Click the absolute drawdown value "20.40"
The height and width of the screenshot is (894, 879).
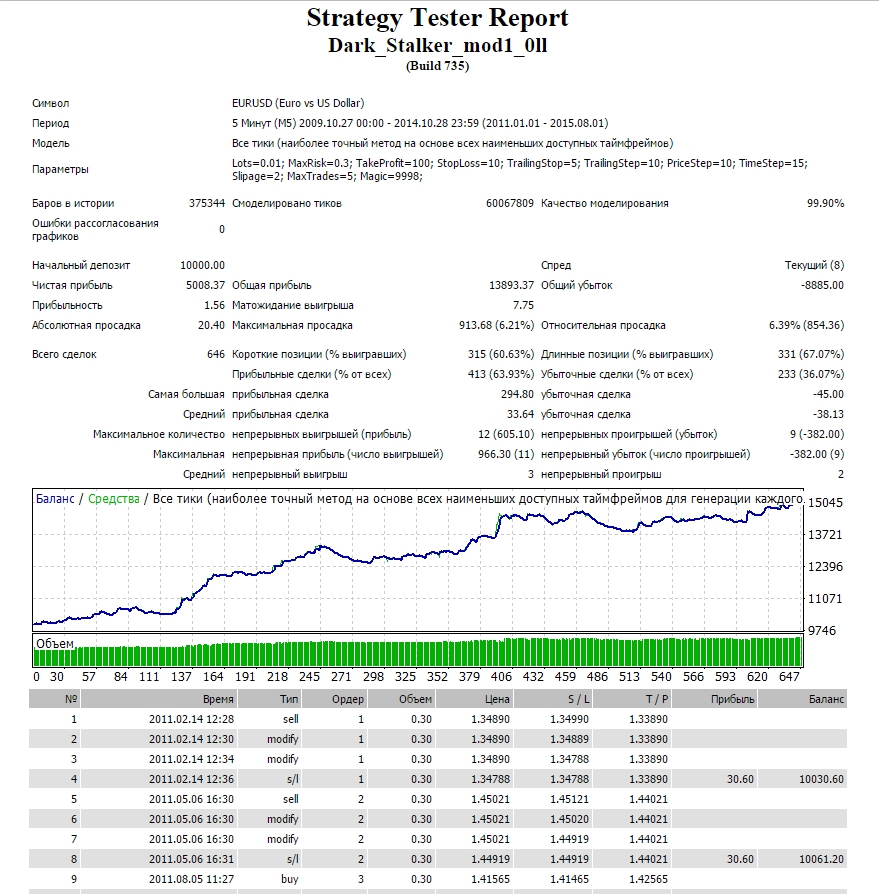coord(211,325)
